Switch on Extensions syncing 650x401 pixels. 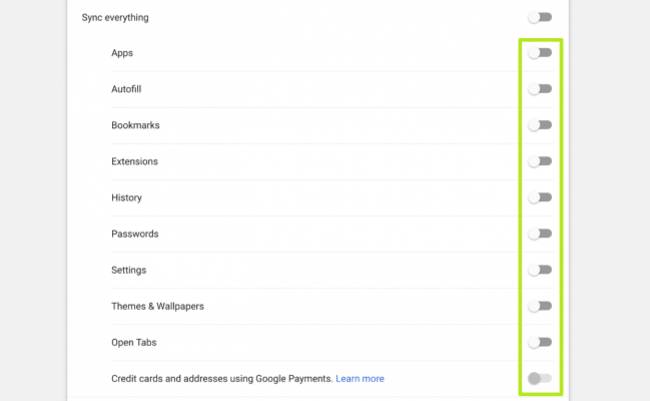(540, 161)
